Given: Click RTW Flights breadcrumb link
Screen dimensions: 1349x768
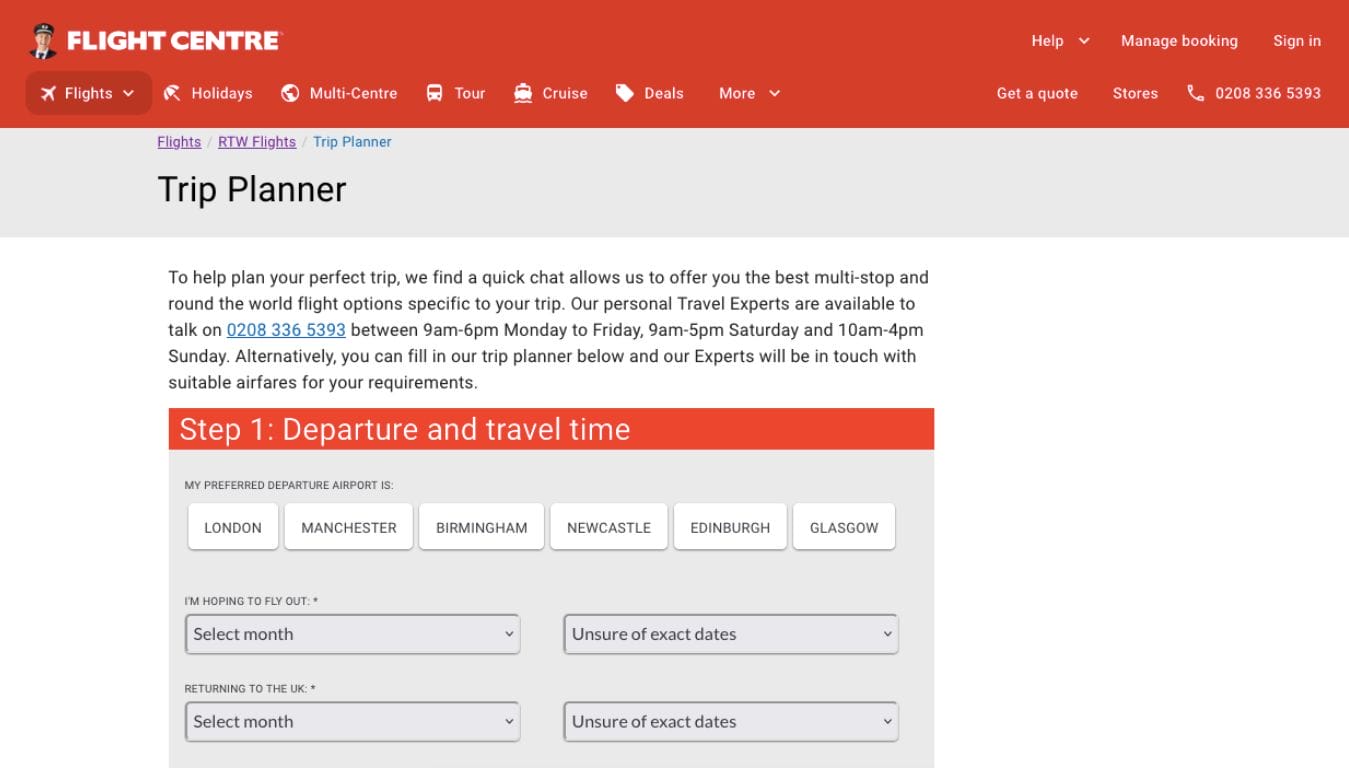Looking at the screenshot, I should [x=257, y=142].
